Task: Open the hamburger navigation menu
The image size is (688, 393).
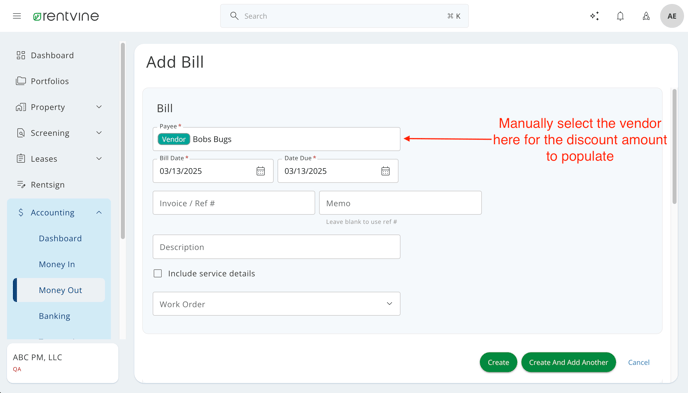Action: 17,16
